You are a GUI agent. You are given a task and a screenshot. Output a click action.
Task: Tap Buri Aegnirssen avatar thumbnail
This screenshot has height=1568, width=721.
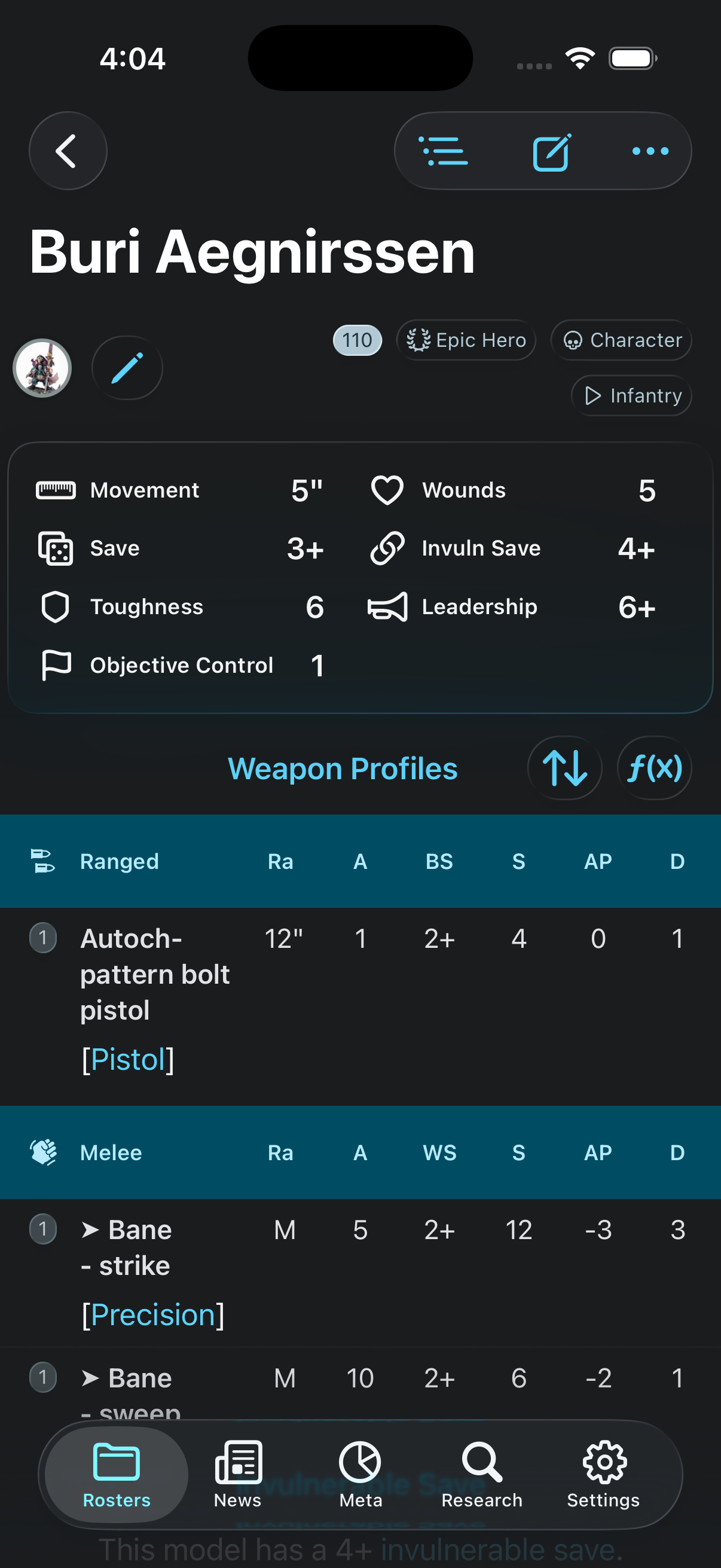coord(42,368)
